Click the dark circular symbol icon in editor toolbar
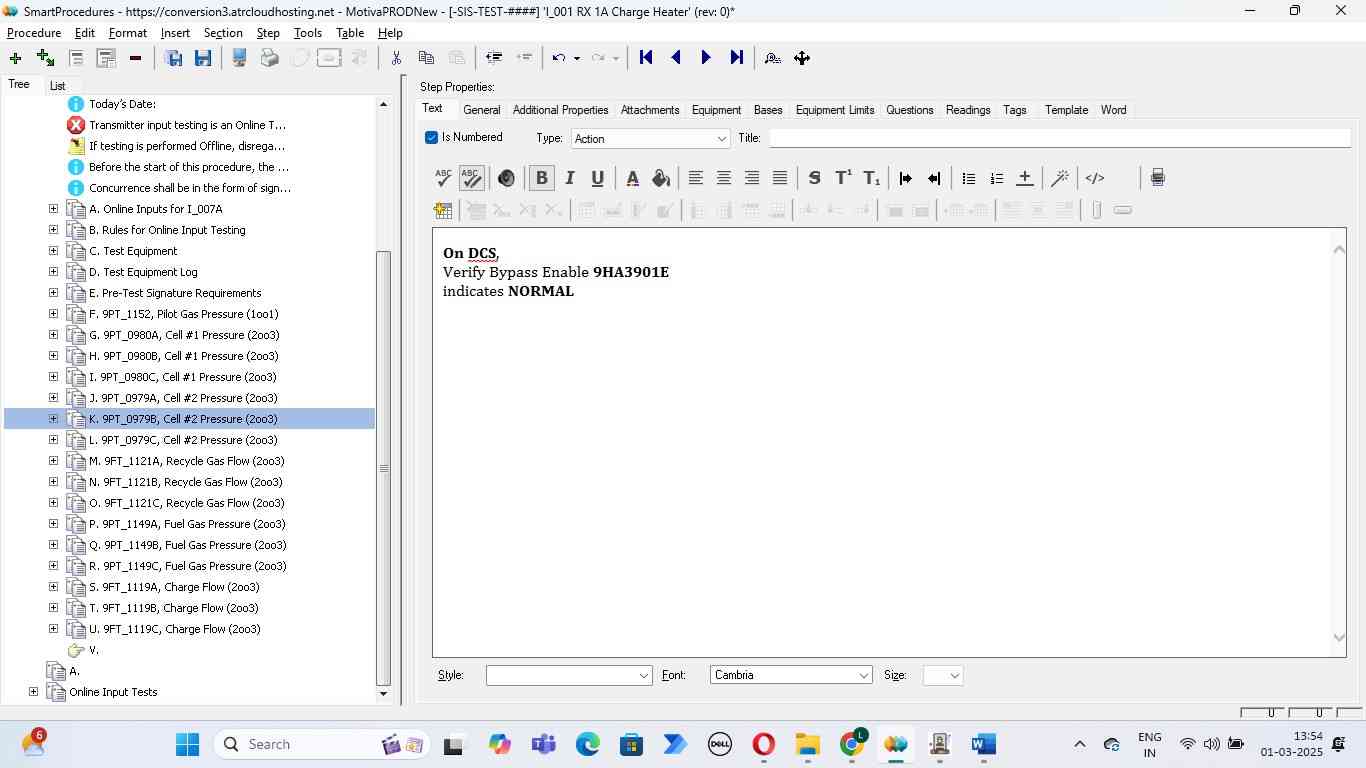 pos(506,178)
